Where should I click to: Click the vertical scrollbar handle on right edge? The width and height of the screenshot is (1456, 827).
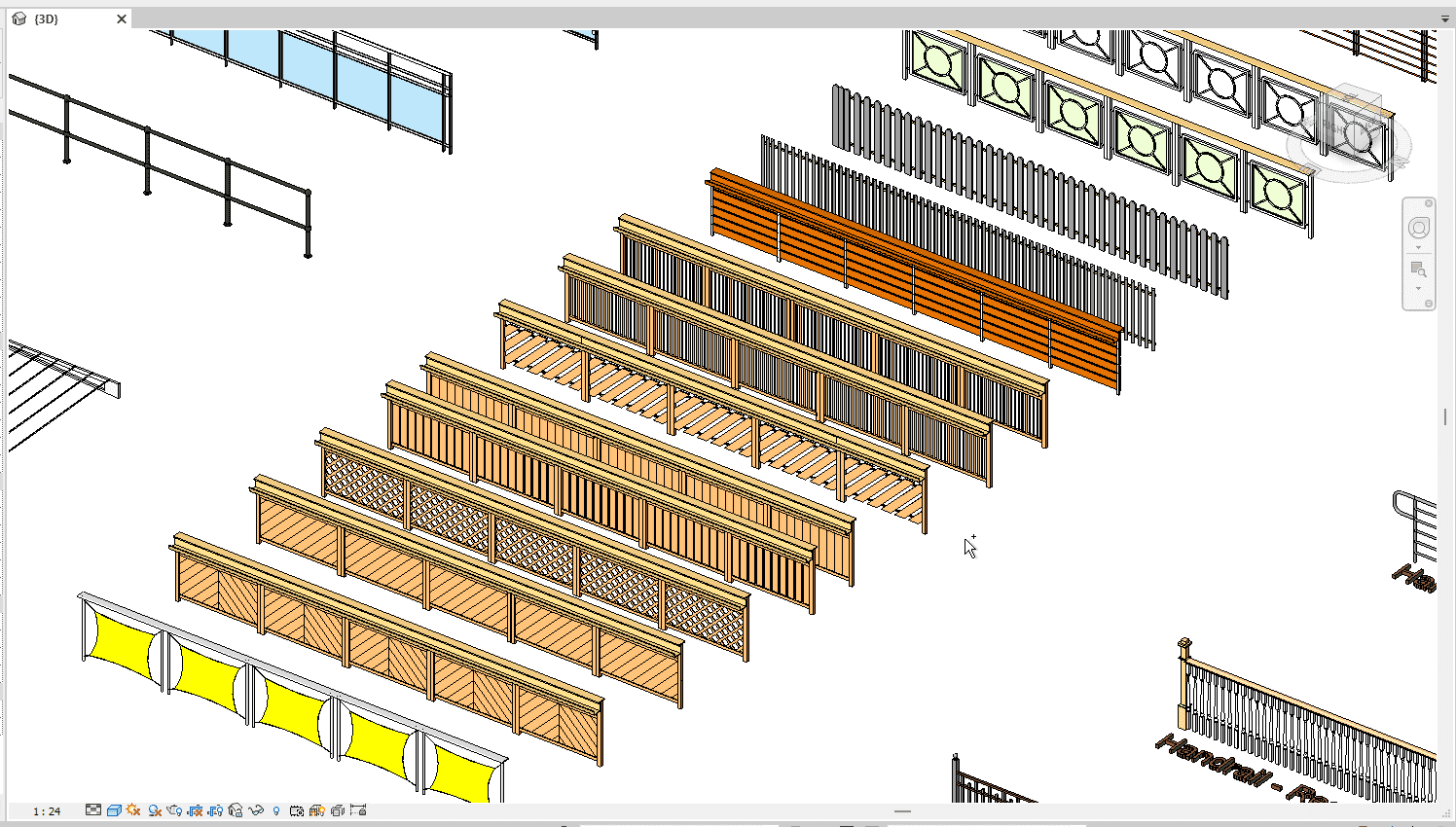coord(1445,416)
